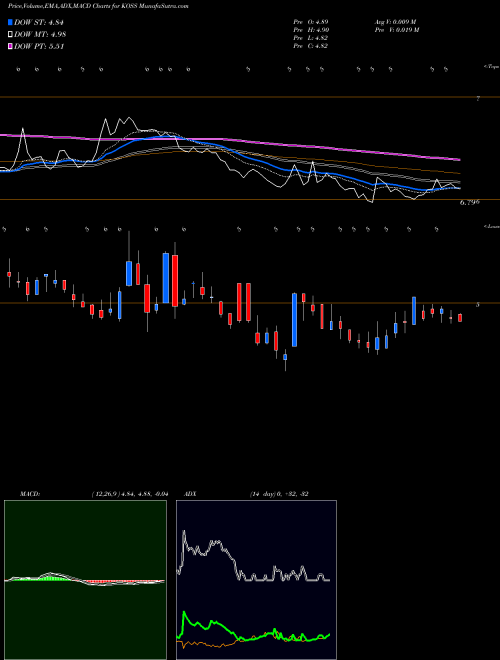Click the ADX panel title
Viewport: 500px width, 660px height.
pos(190,494)
